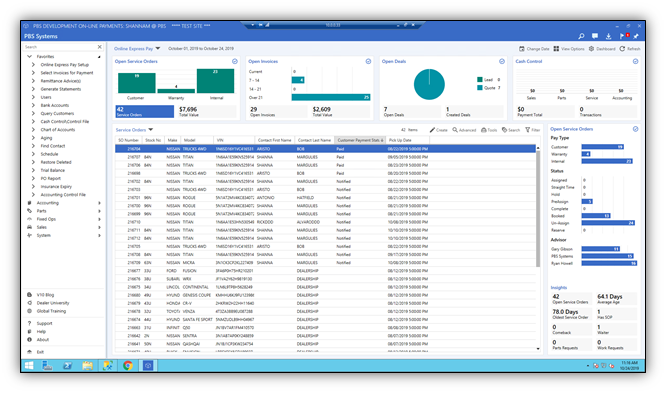Click the Support question mark icon

tap(29, 323)
